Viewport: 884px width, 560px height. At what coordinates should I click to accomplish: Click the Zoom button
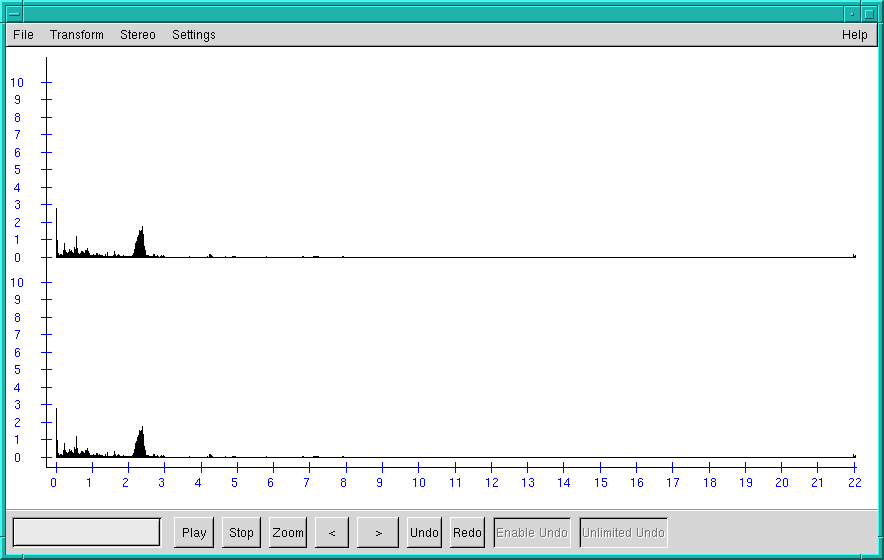click(x=288, y=533)
